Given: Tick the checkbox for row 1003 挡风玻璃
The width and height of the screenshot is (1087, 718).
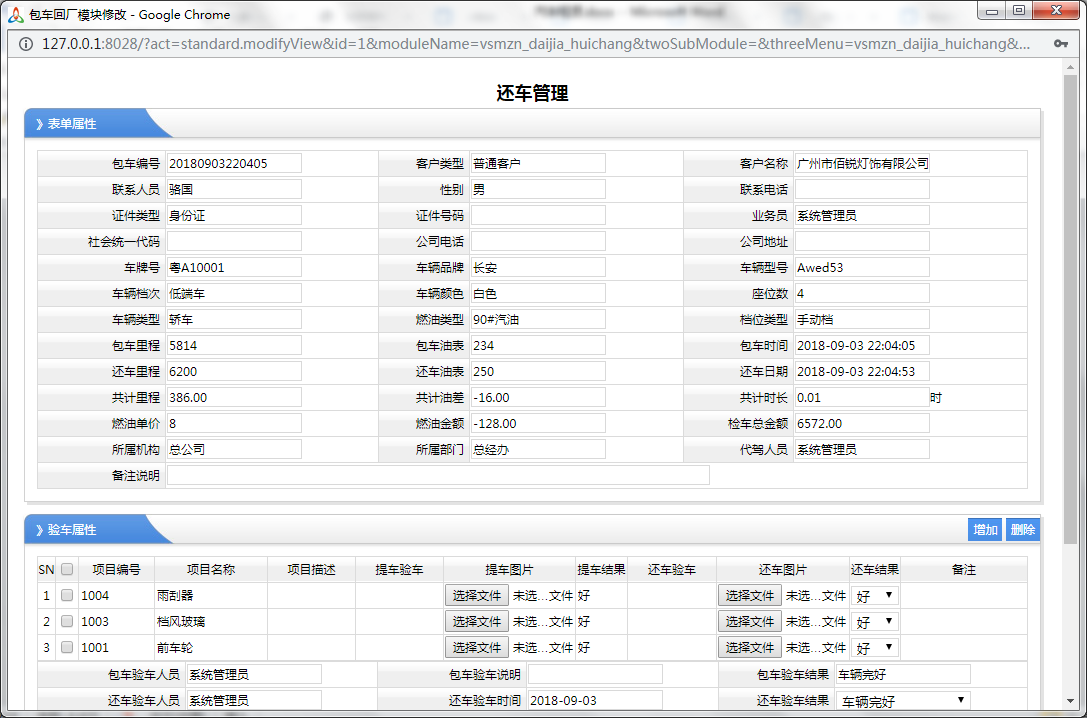Looking at the screenshot, I should click(x=67, y=621).
